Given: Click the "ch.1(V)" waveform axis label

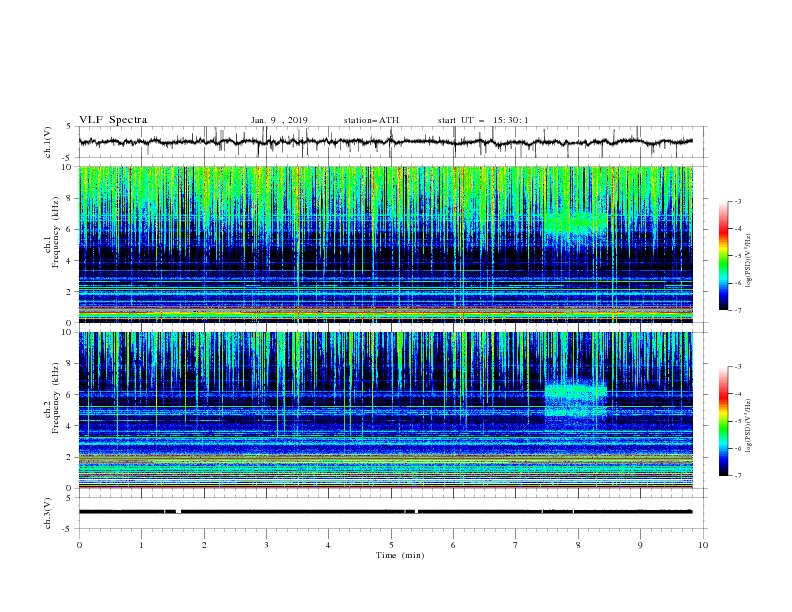Looking at the screenshot, I should (48, 142).
